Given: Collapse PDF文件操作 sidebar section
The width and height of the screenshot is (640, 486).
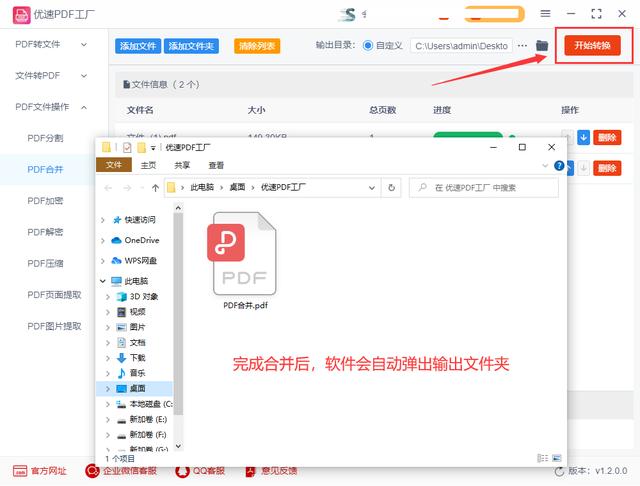Looking at the screenshot, I should pyautogui.click(x=84, y=107).
